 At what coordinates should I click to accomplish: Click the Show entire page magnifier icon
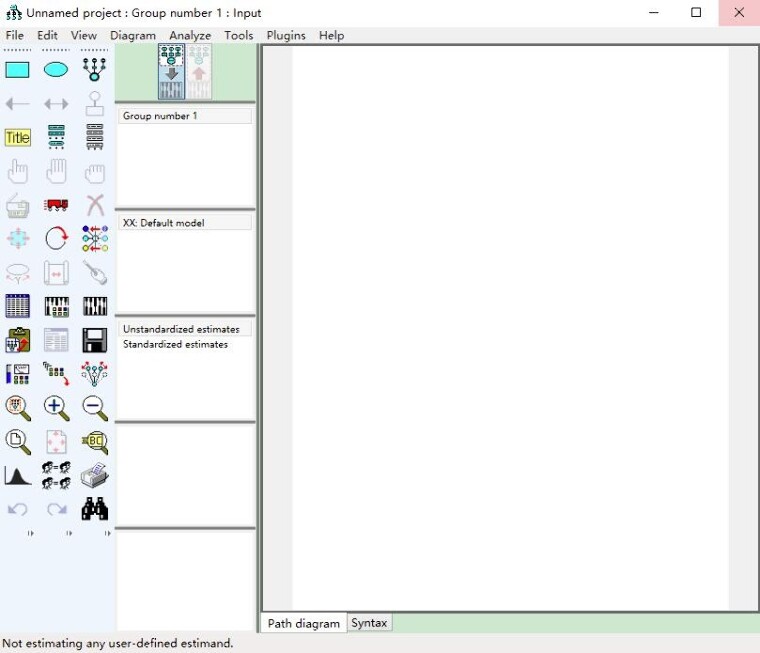(18, 442)
